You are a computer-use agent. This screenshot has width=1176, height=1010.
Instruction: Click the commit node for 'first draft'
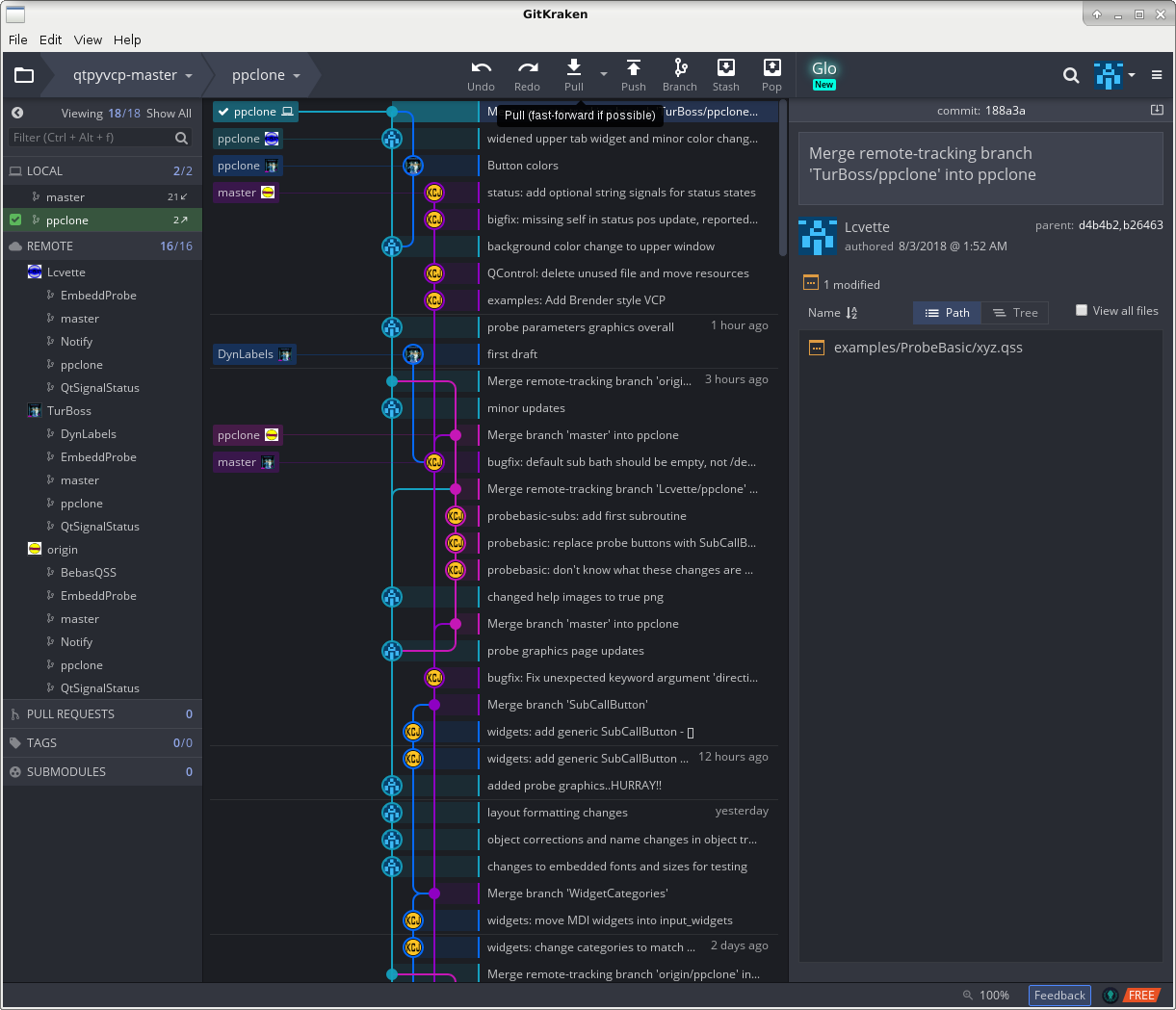coord(413,354)
